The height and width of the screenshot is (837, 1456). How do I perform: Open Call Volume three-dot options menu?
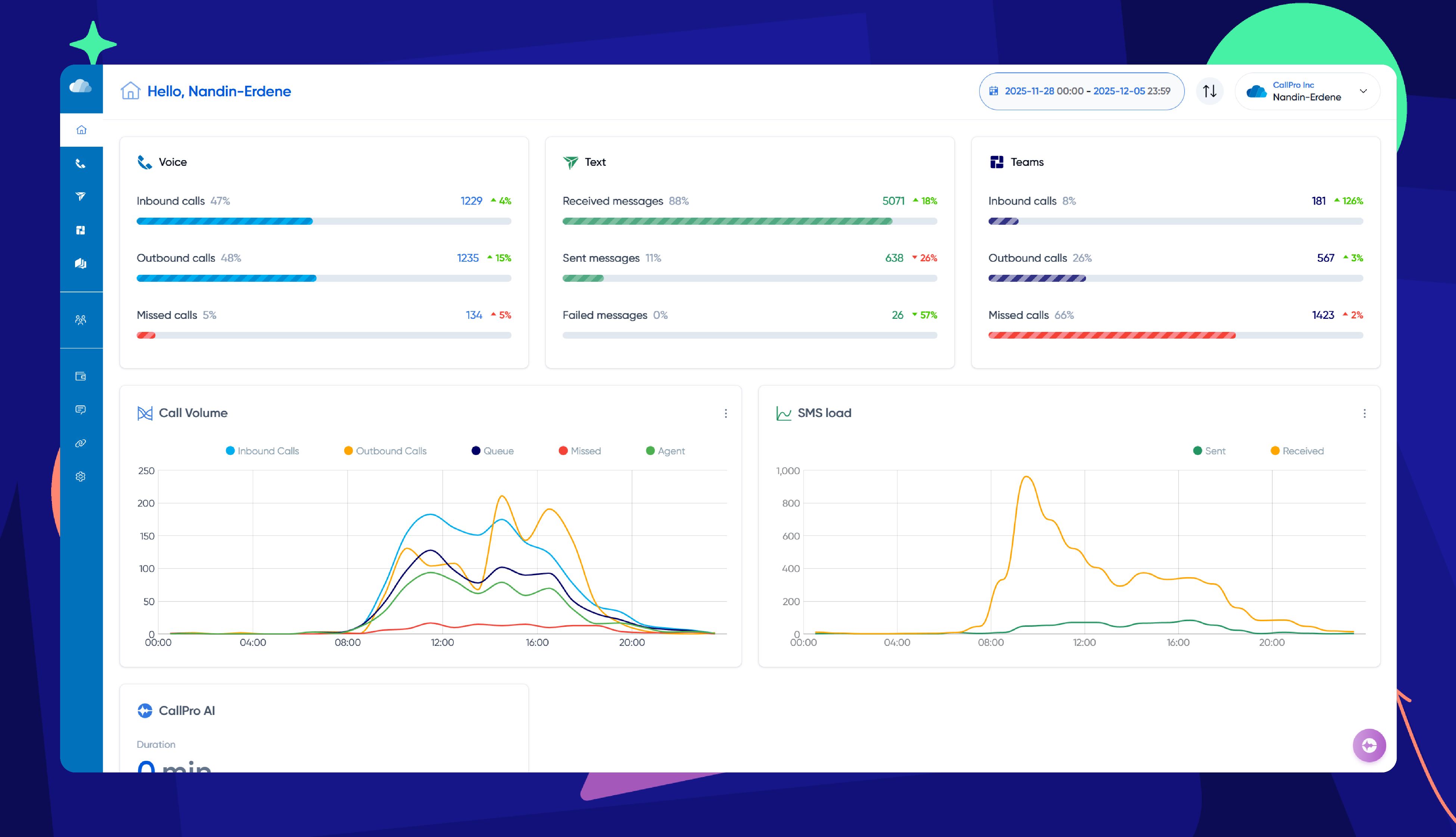(x=725, y=413)
